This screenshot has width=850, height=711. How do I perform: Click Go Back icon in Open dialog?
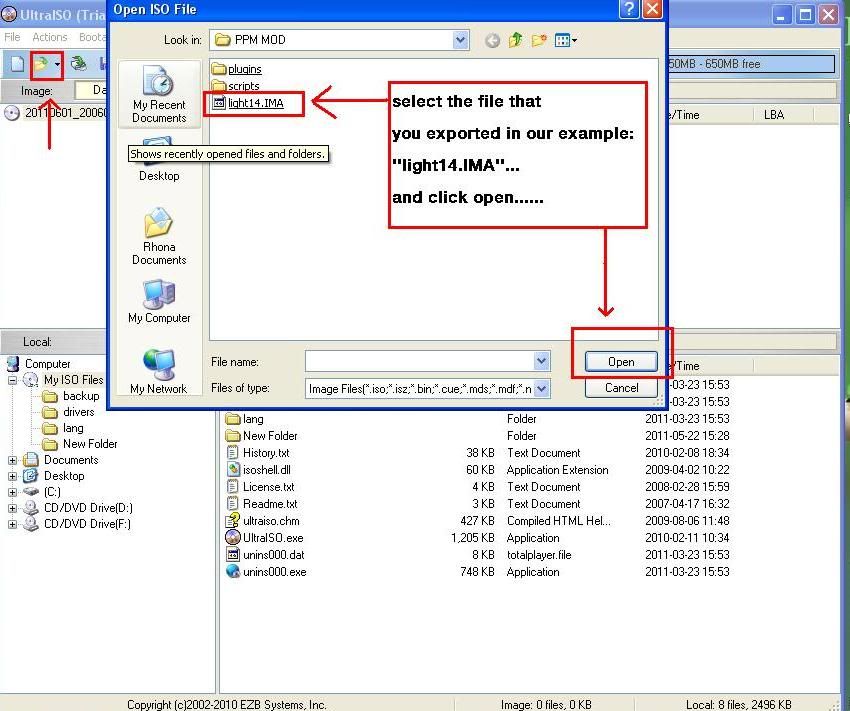point(492,41)
